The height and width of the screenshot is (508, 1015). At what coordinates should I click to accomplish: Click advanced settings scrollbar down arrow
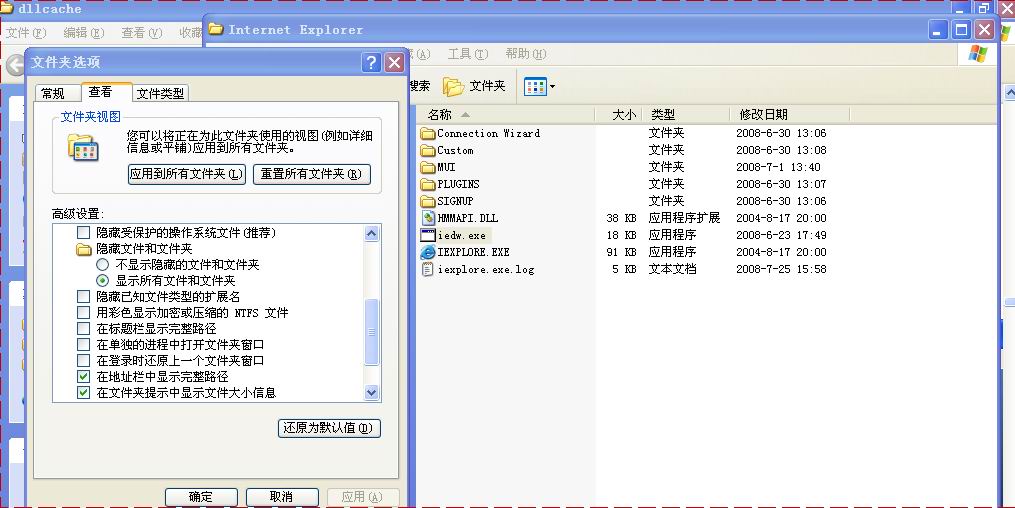click(x=372, y=392)
